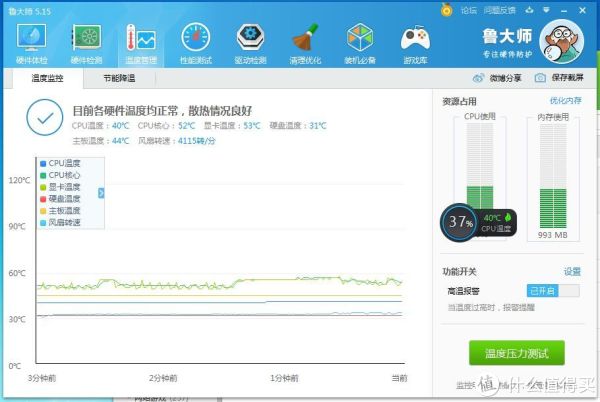Click the 当前 time axis label
The width and height of the screenshot is (600, 402).
point(399,378)
